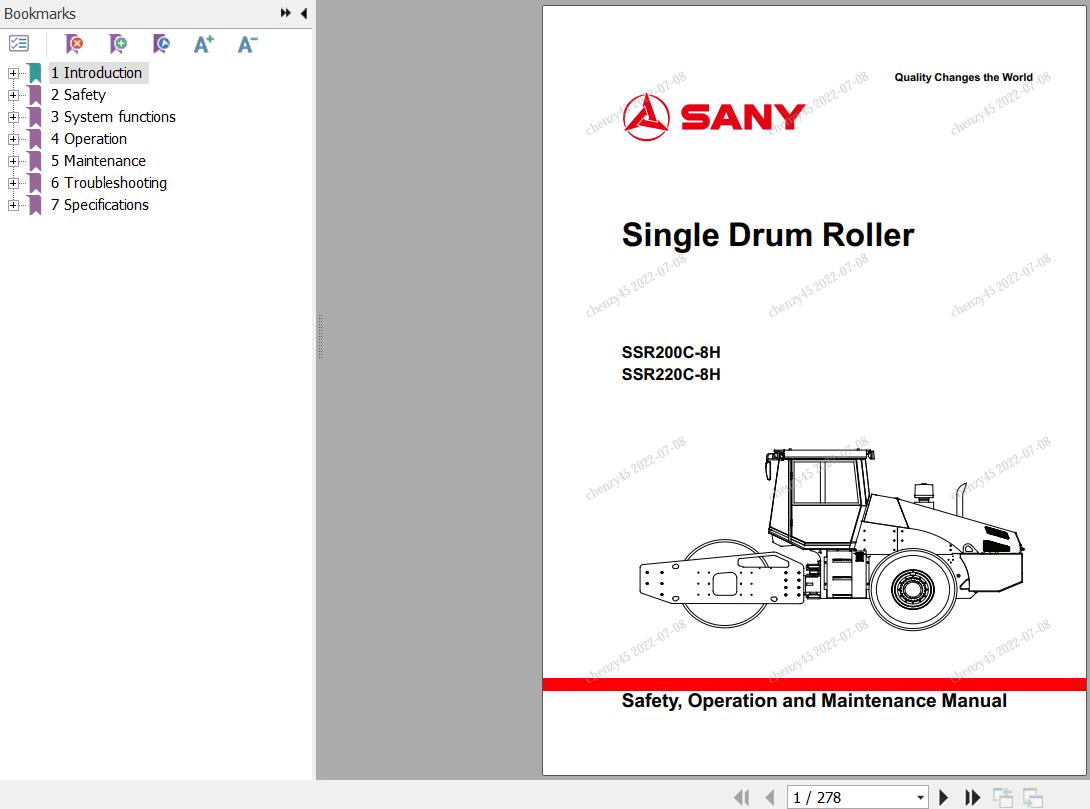Go to first page button

(x=742, y=797)
